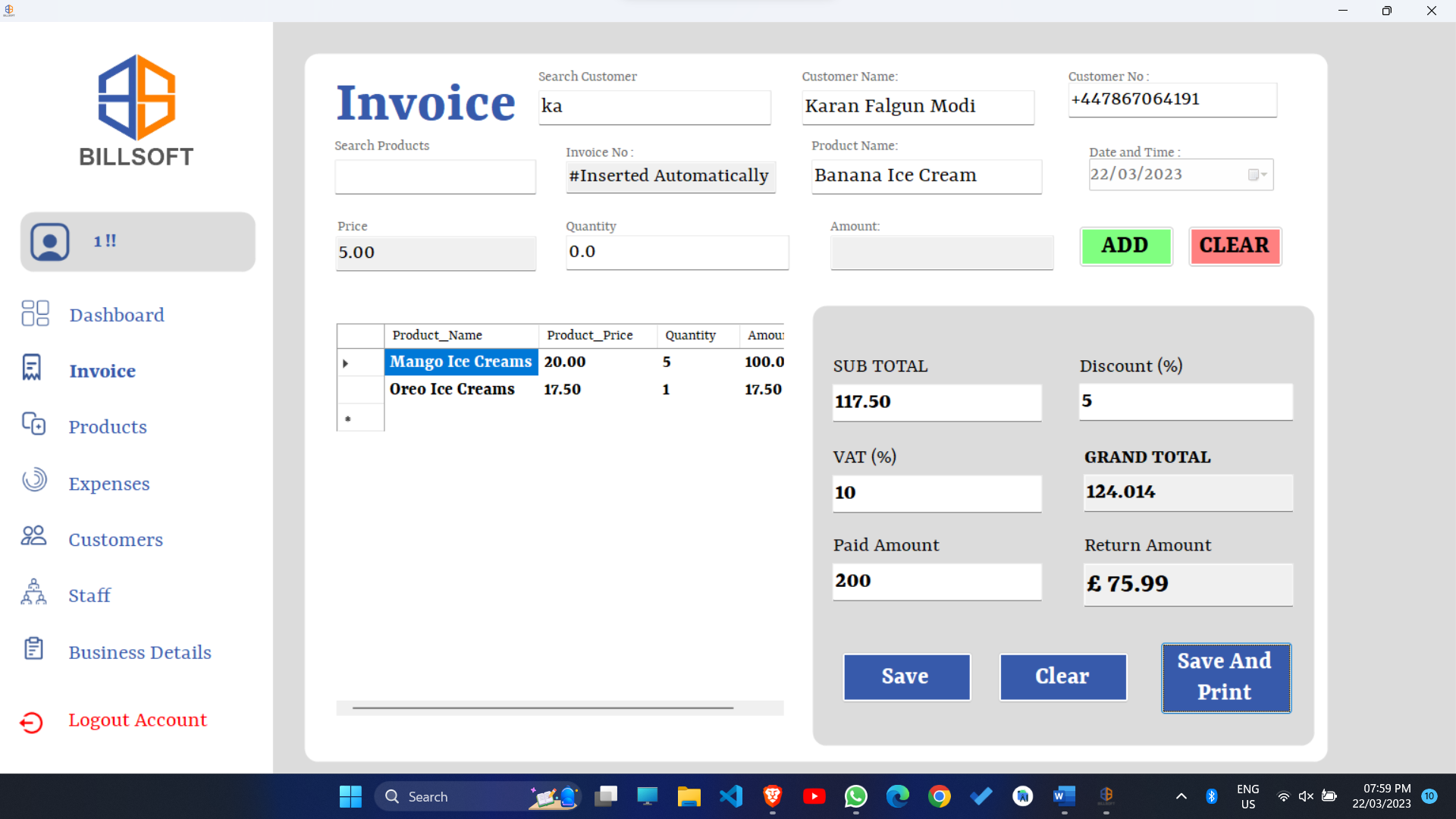Open the user profile notification icon
This screenshot has width=1456, height=819.
click(49, 241)
